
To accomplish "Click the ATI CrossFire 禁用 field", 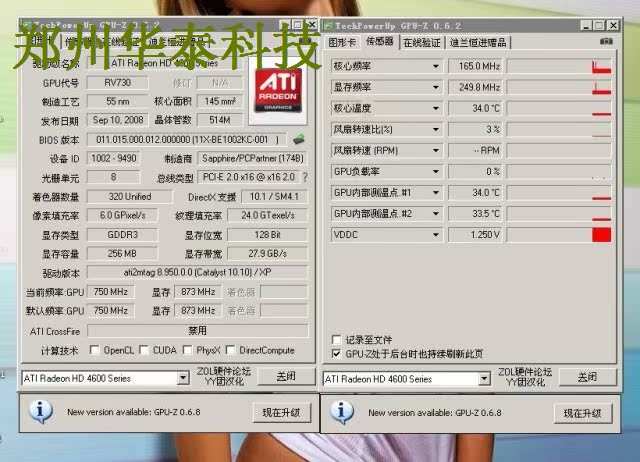I will tap(198, 331).
